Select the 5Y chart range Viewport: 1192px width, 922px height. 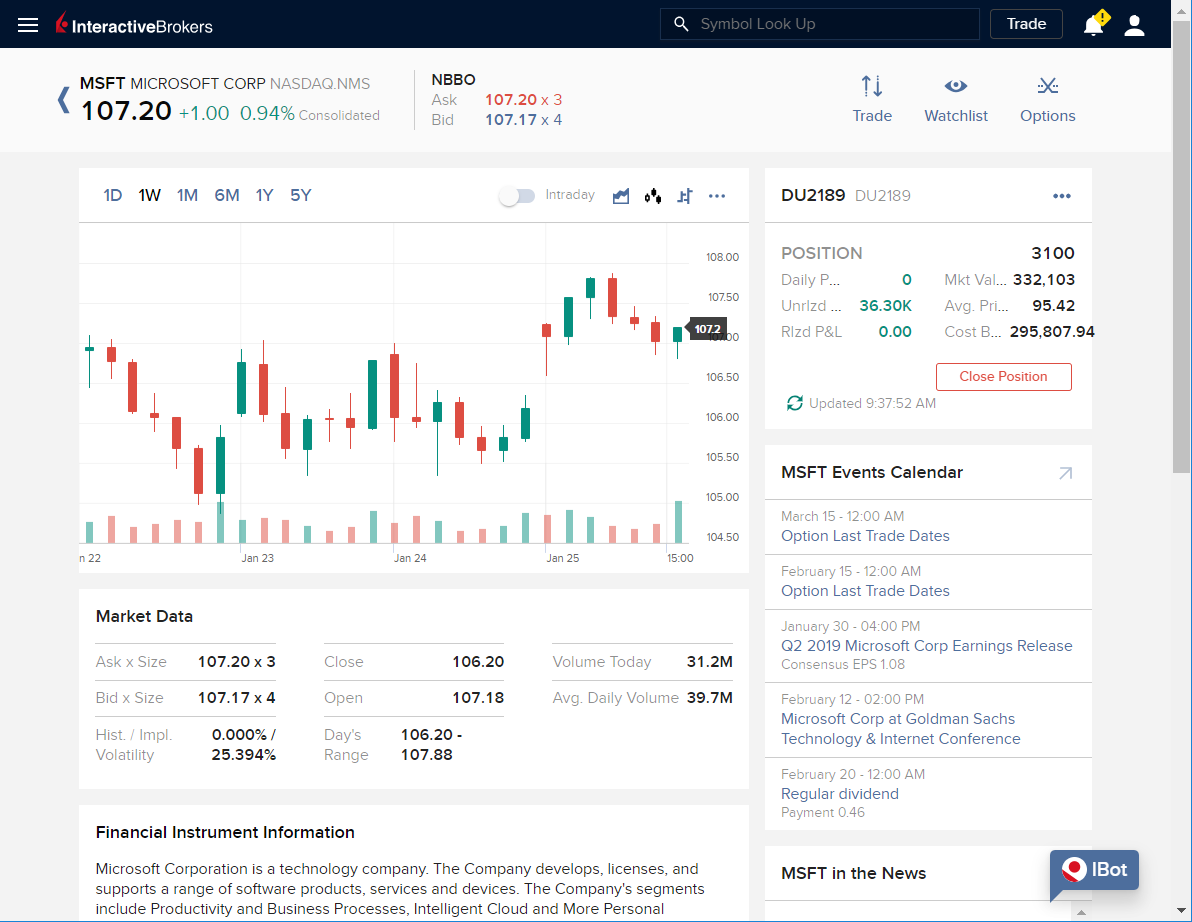pos(300,195)
